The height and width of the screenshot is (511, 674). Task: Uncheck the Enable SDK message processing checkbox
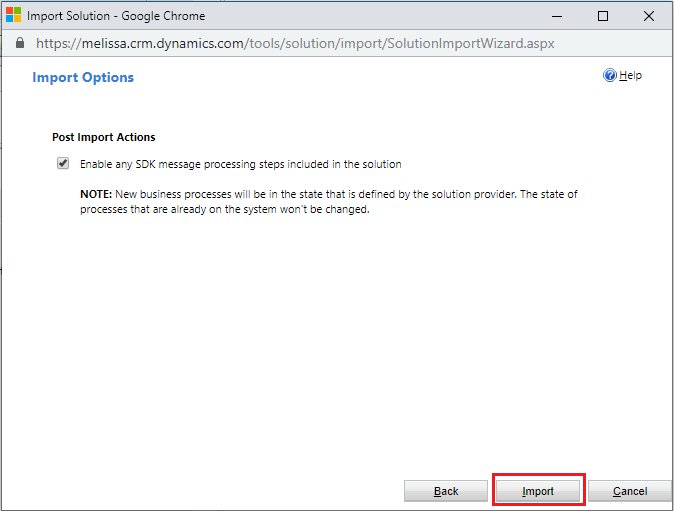pyautogui.click(x=63, y=163)
